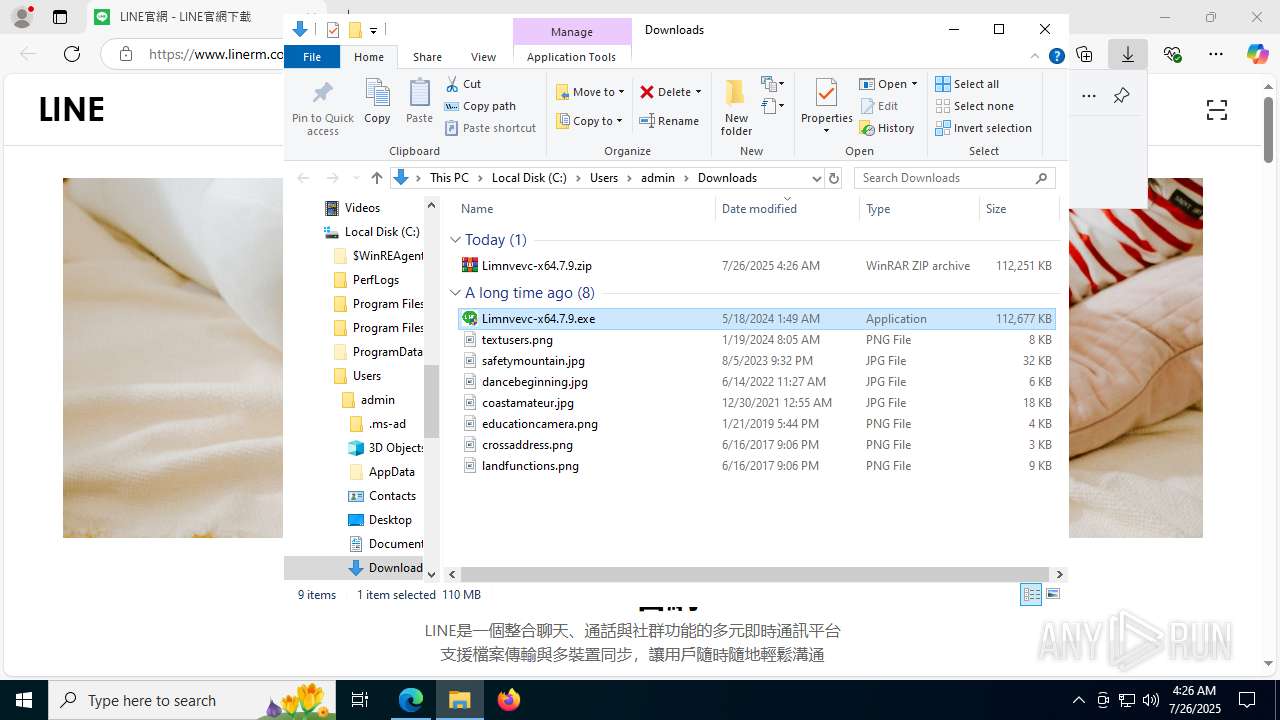Select the Home ribbon tab

pyautogui.click(x=369, y=57)
